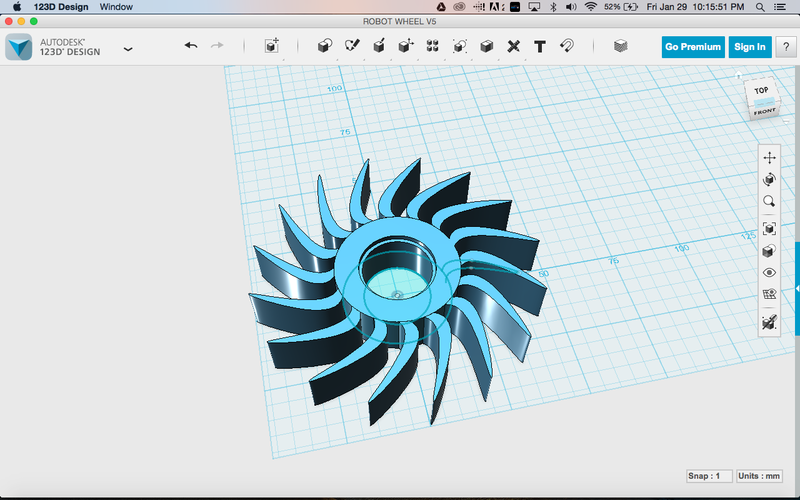Select the Pan navigation tool
800x500 pixels.
[769, 158]
